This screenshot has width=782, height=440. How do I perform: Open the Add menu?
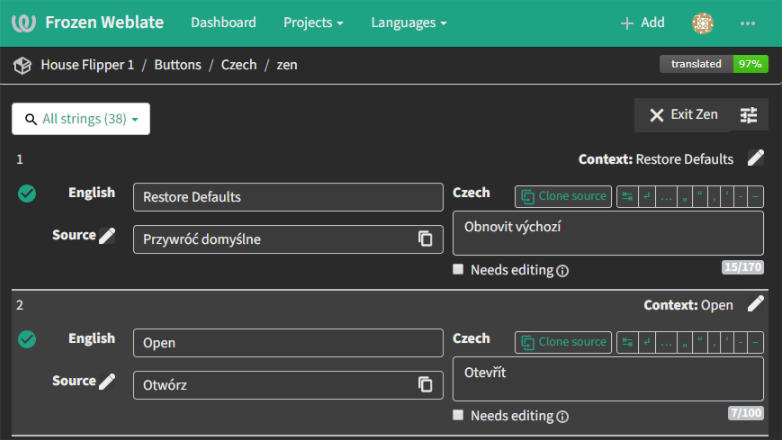pyautogui.click(x=642, y=23)
